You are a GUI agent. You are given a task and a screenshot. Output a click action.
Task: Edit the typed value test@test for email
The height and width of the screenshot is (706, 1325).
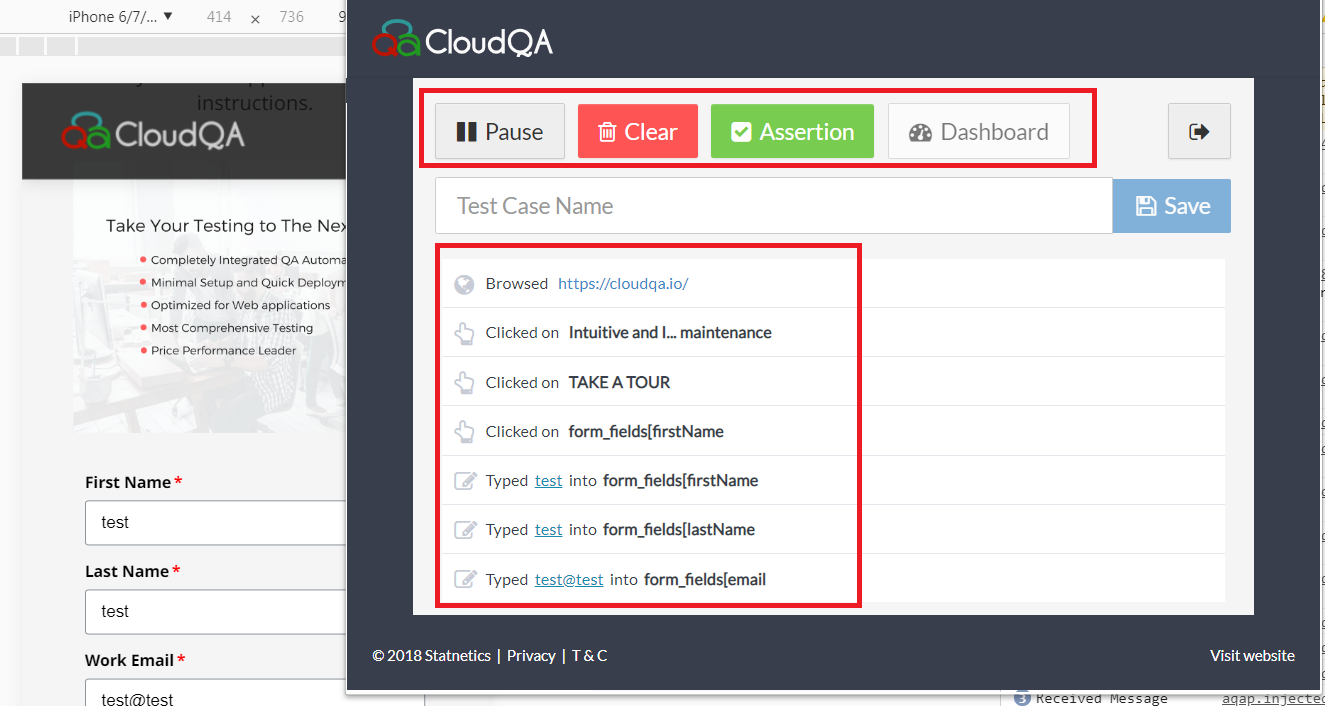click(x=569, y=579)
